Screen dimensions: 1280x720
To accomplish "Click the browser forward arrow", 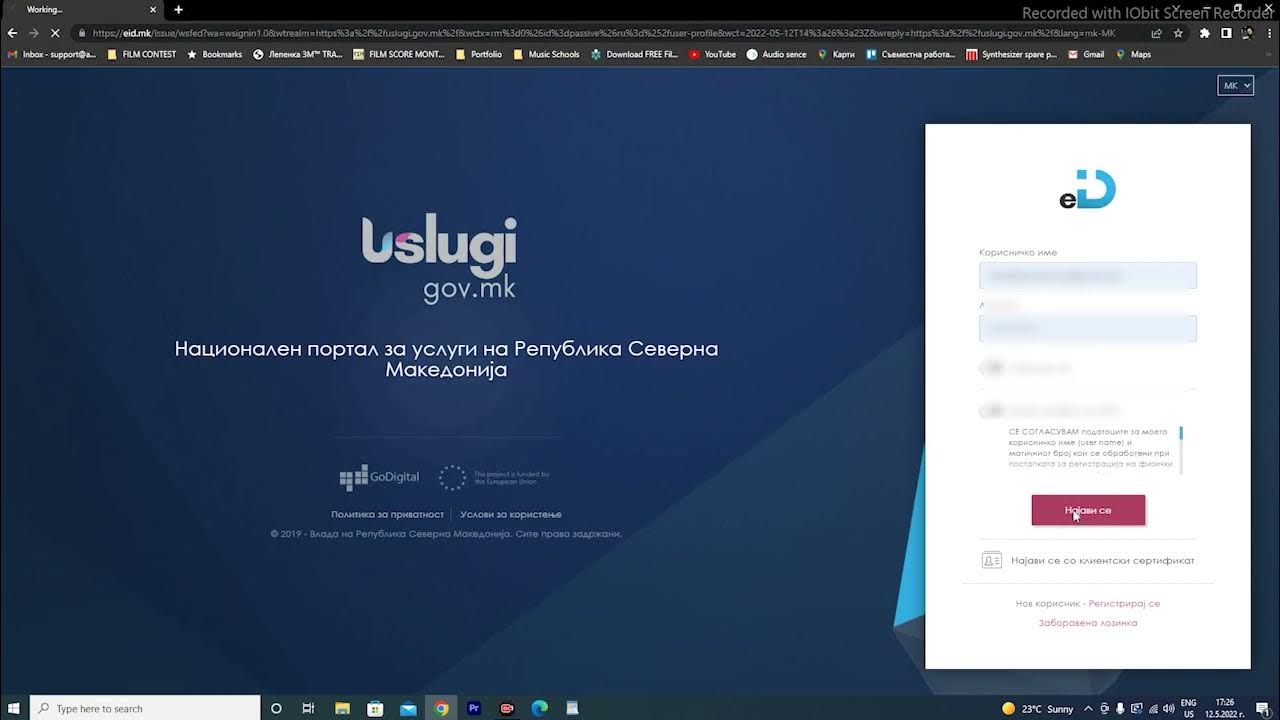I will tap(33, 32).
